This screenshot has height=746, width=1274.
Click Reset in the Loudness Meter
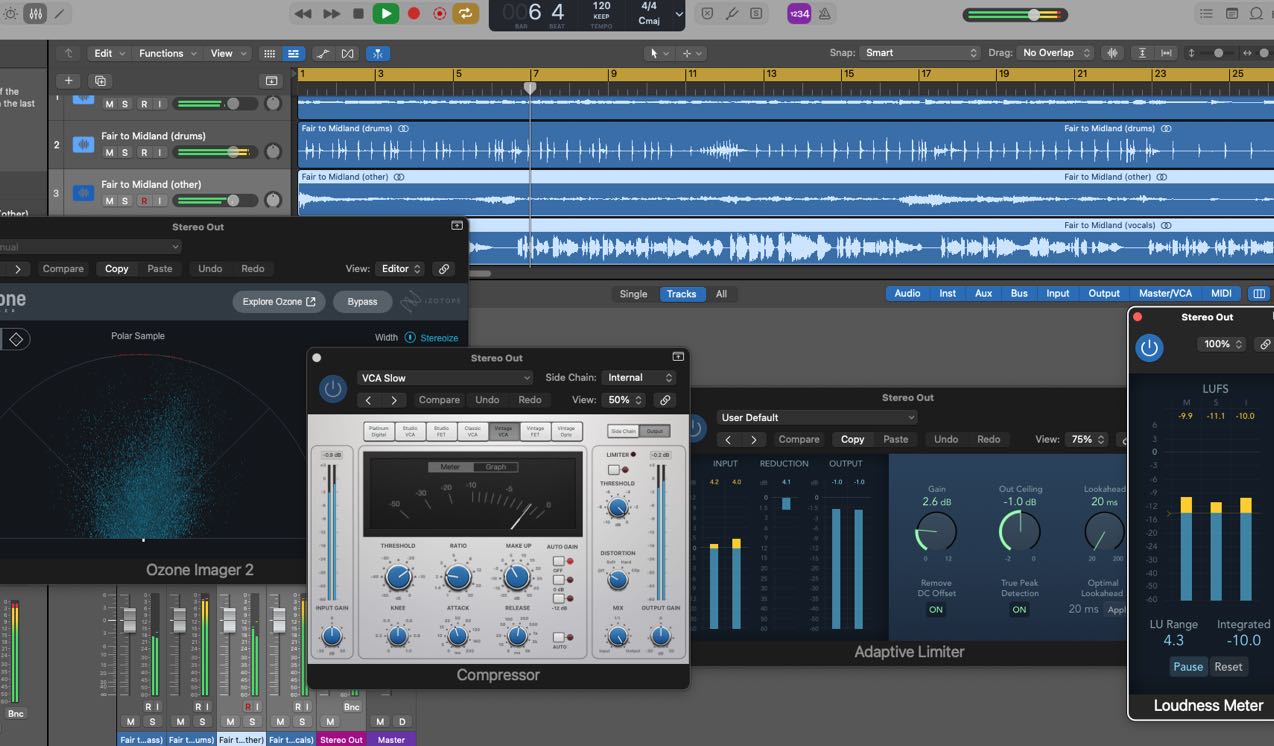pos(1228,667)
